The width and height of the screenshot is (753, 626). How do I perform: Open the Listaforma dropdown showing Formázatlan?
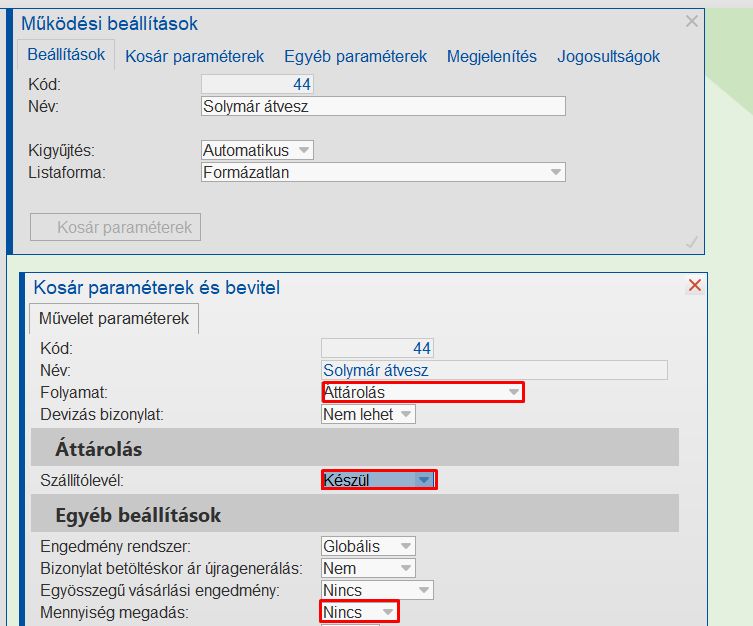[555, 172]
